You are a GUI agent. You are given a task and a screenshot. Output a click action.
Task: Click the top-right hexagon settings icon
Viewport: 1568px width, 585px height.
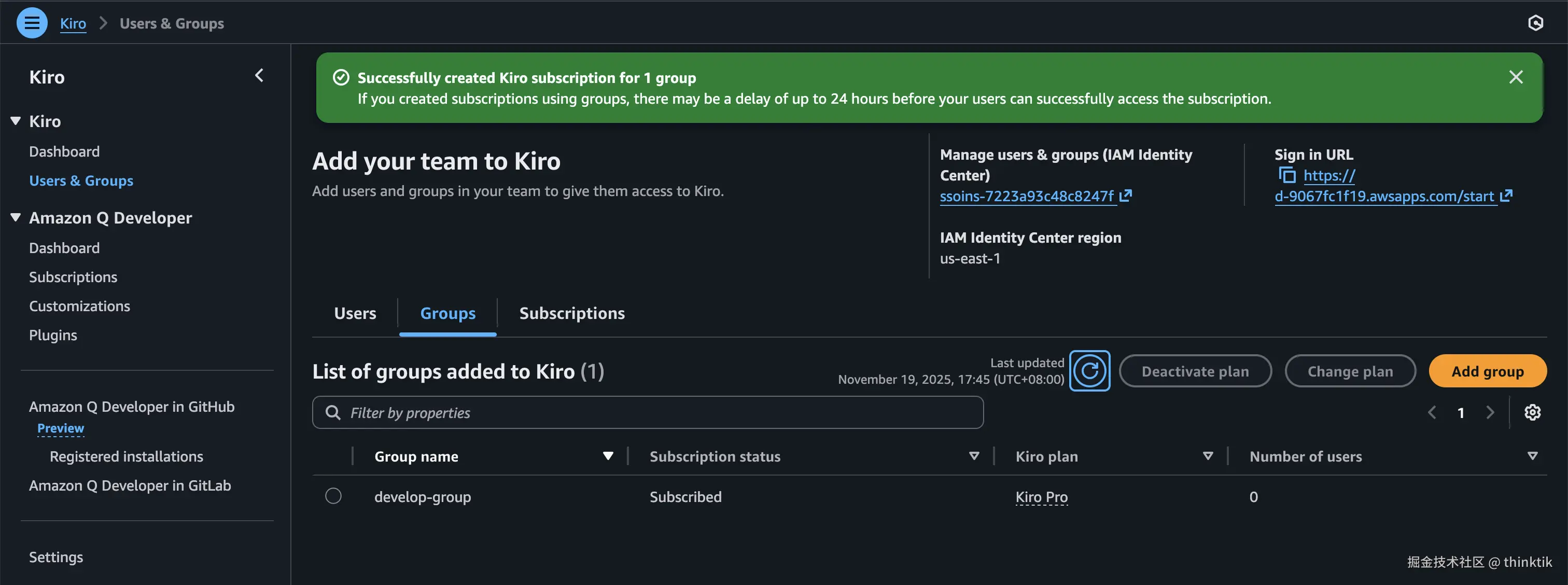coord(1535,23)
